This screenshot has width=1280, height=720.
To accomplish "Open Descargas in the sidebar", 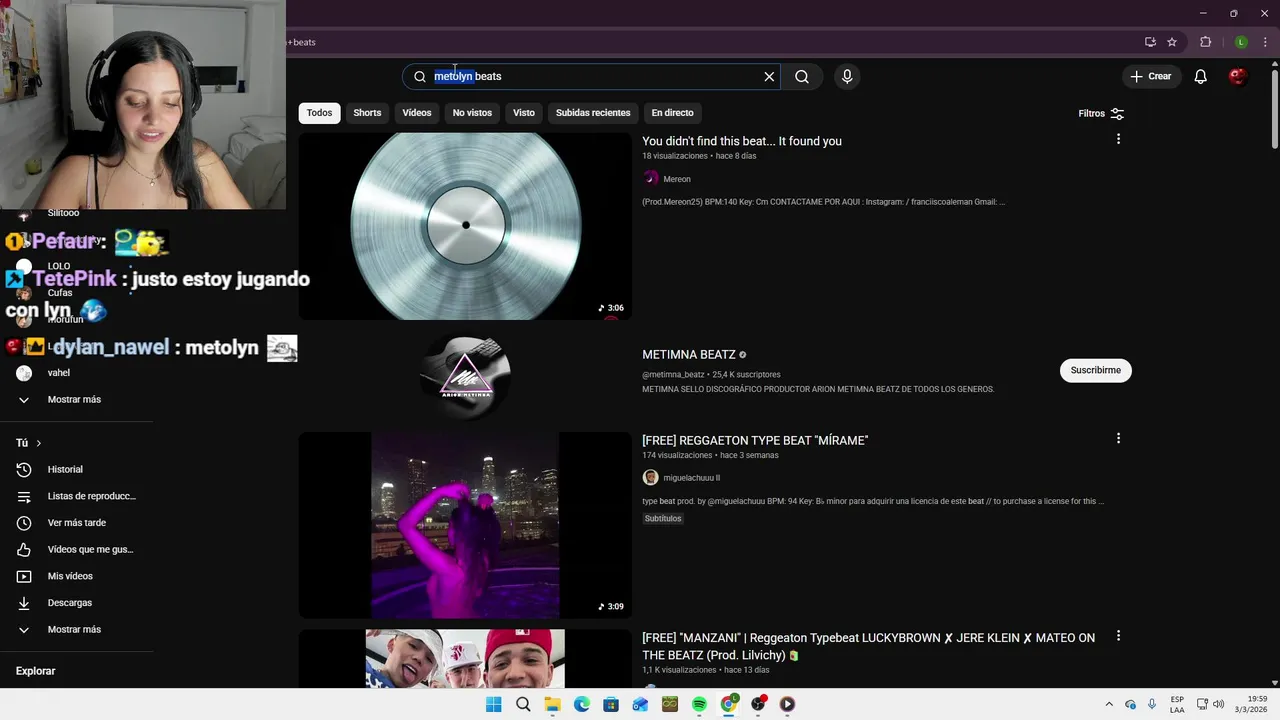I will coord(69,603).
